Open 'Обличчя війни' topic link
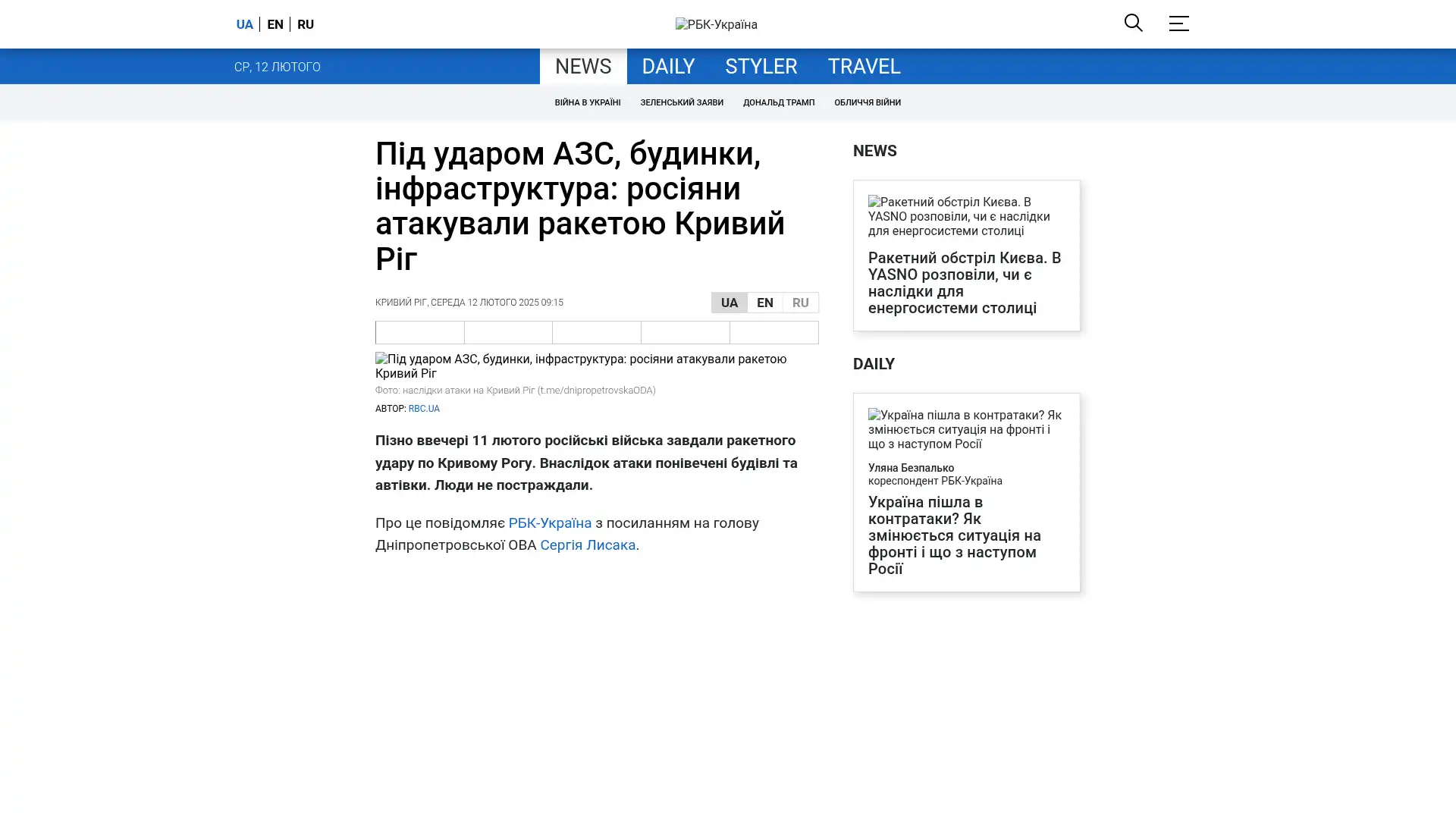The width and height of the screenshot is (1456, 819). [x=867, y=102]
